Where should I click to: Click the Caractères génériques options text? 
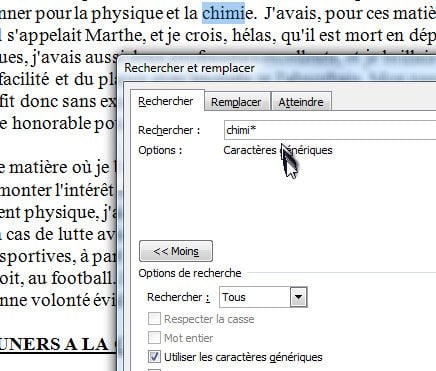(278, 150)
